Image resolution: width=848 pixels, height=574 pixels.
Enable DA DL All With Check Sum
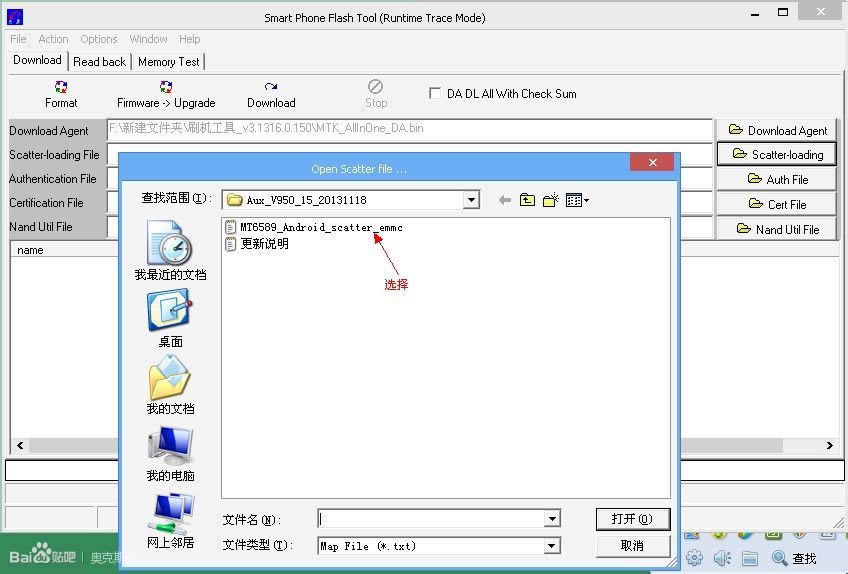click(x=434, y=93)
